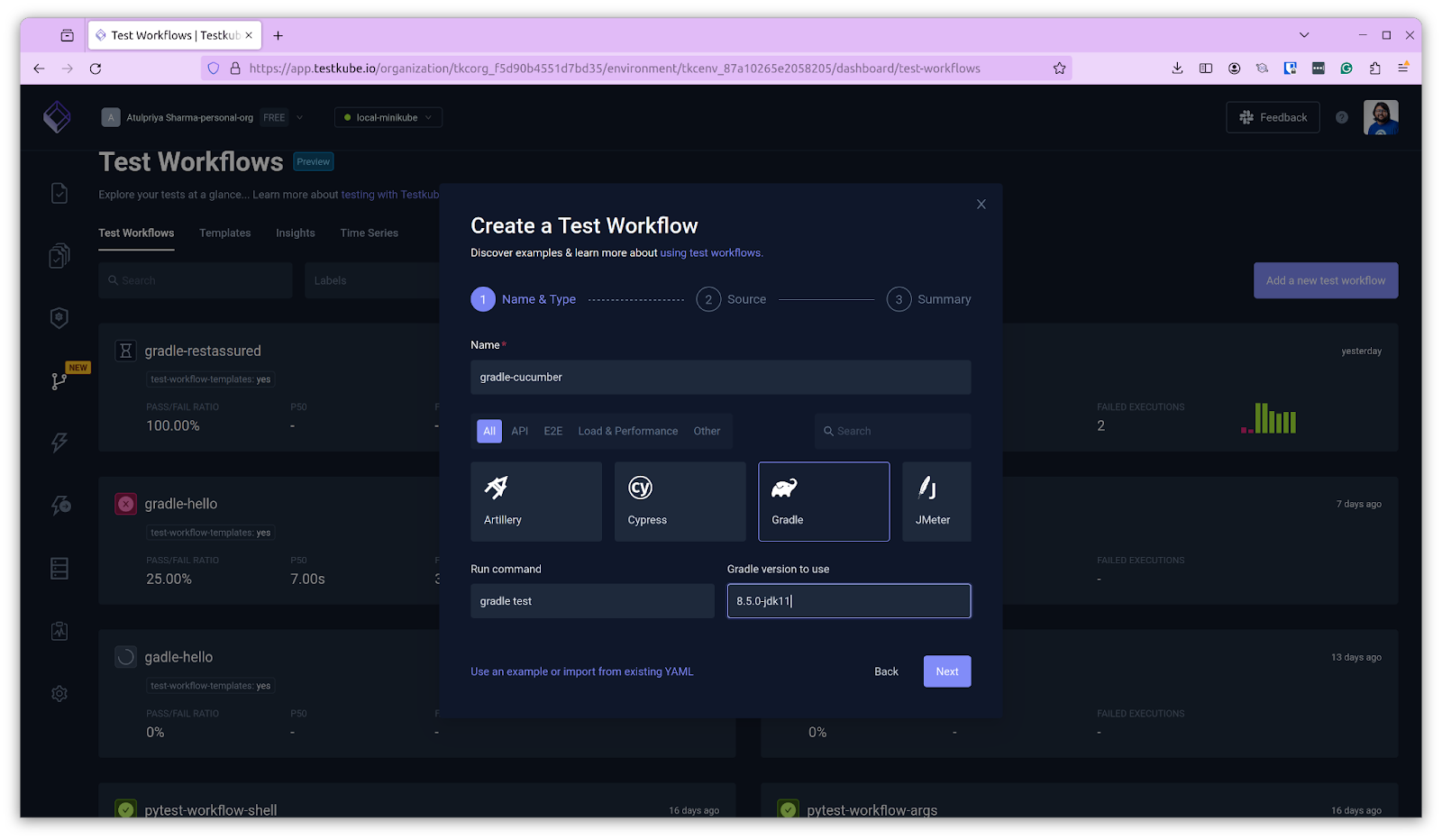Select the Artillery workflow type card

click(536, 501)
